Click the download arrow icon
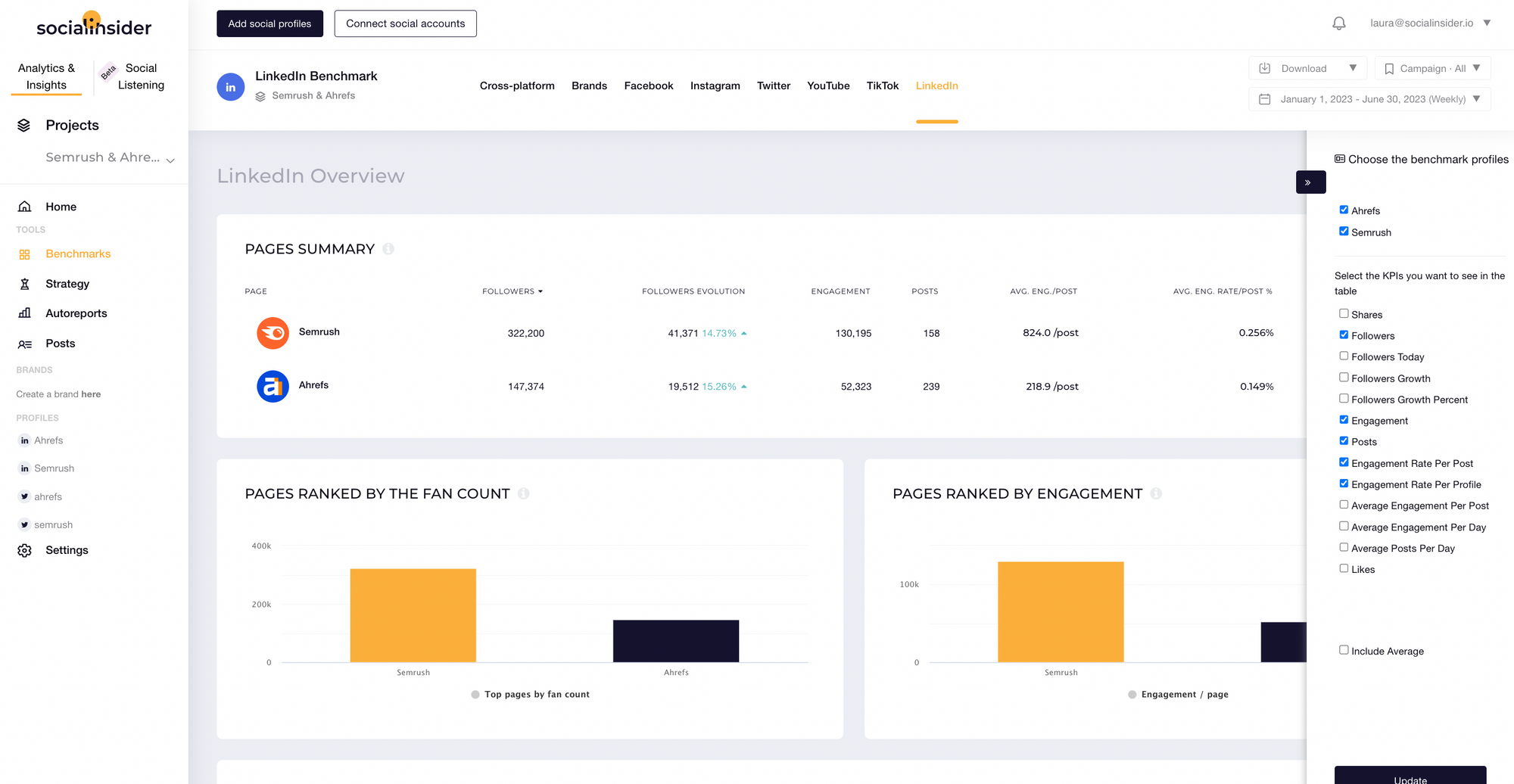The image size is (1514, 784). 1265,68
